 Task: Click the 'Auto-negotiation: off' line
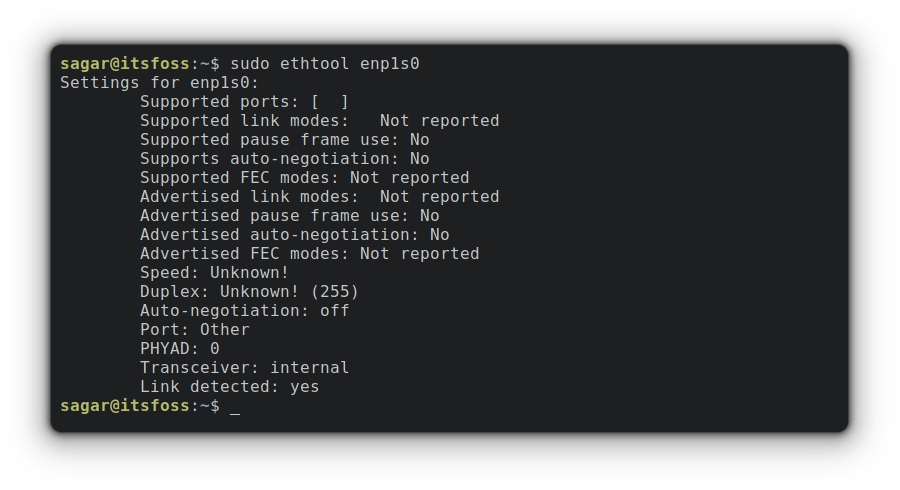click(244, 311)
